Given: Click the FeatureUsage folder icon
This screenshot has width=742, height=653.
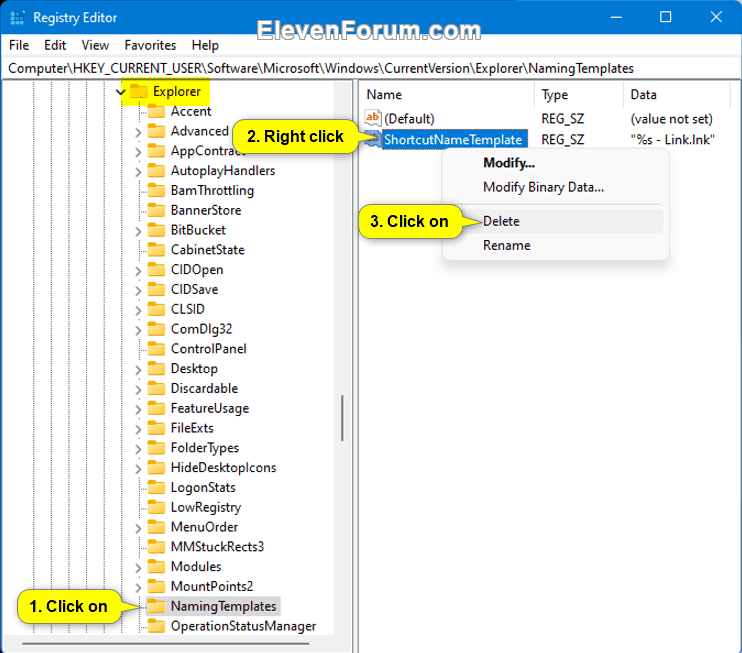Looking at the screenshot, I should [156, 408].
